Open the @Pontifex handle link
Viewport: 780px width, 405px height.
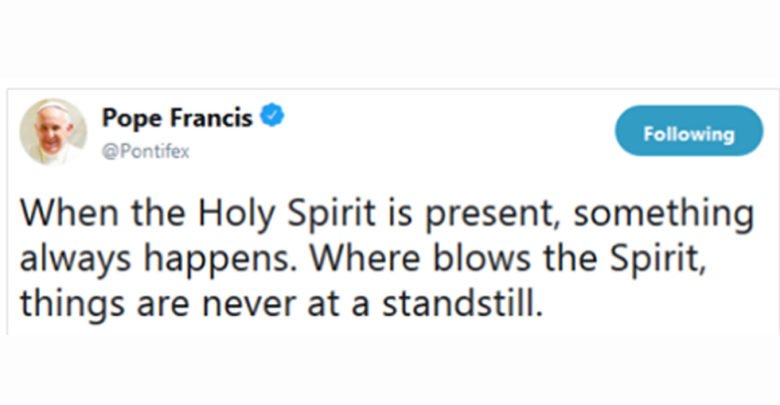145,151
